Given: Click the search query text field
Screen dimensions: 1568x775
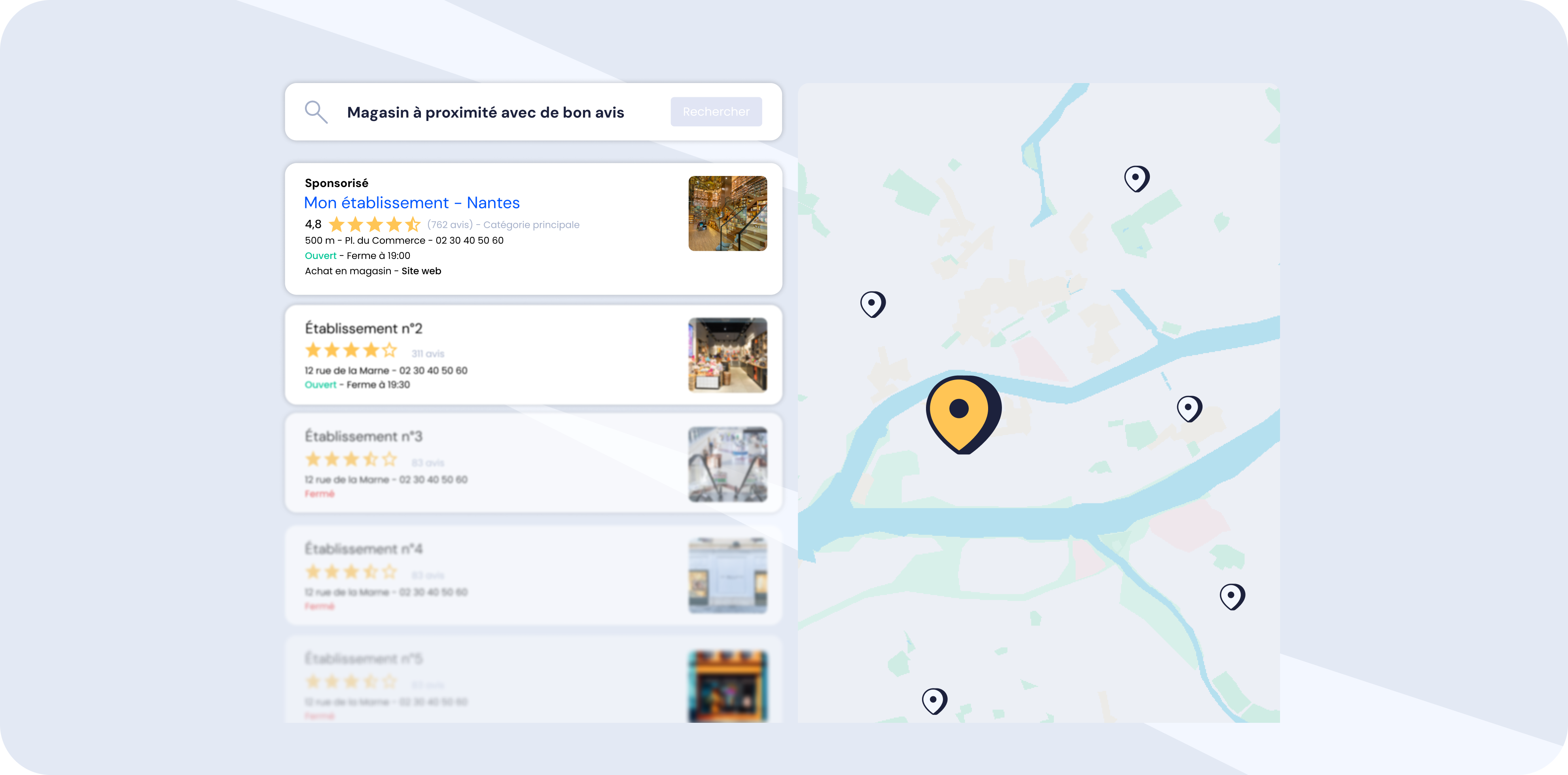Looking at the screenshot, I should (x=485, y=113).
